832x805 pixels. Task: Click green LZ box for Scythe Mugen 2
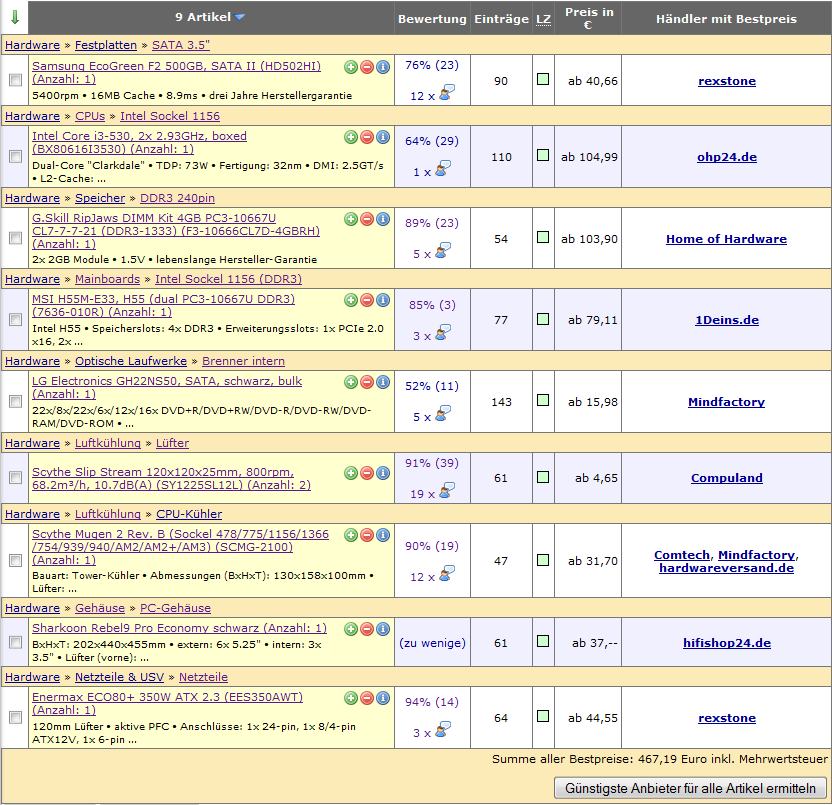pos(543,560)
